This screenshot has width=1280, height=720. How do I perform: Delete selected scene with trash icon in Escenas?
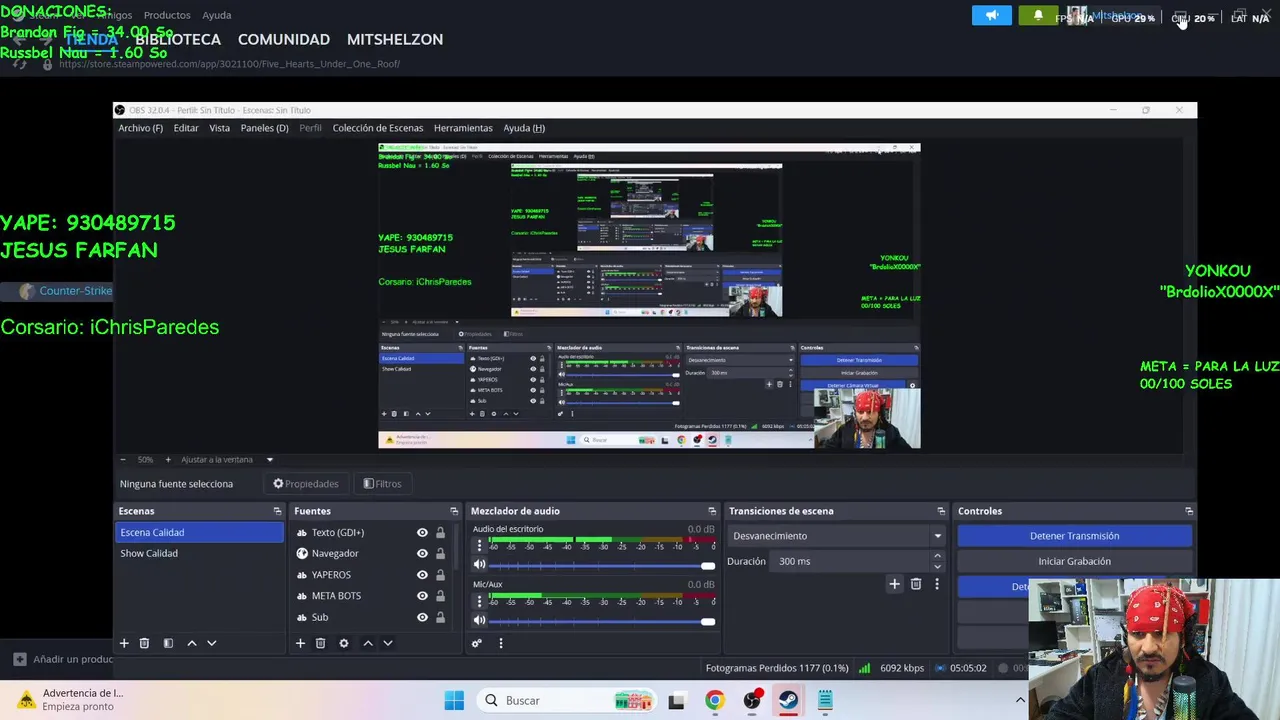pos(144,643)
